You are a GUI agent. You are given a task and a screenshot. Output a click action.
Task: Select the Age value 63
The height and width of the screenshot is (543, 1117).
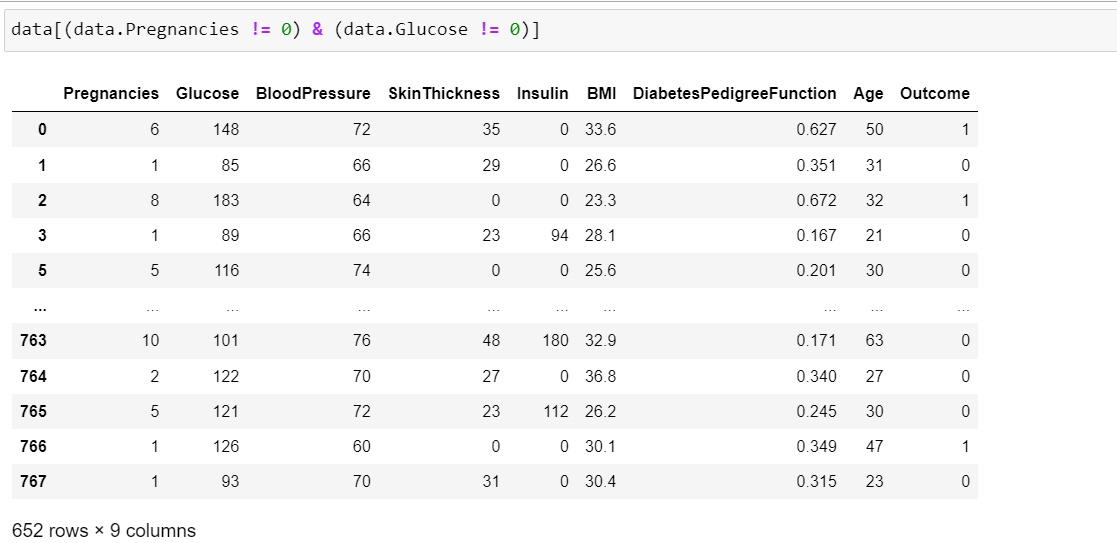pos(874,341)
